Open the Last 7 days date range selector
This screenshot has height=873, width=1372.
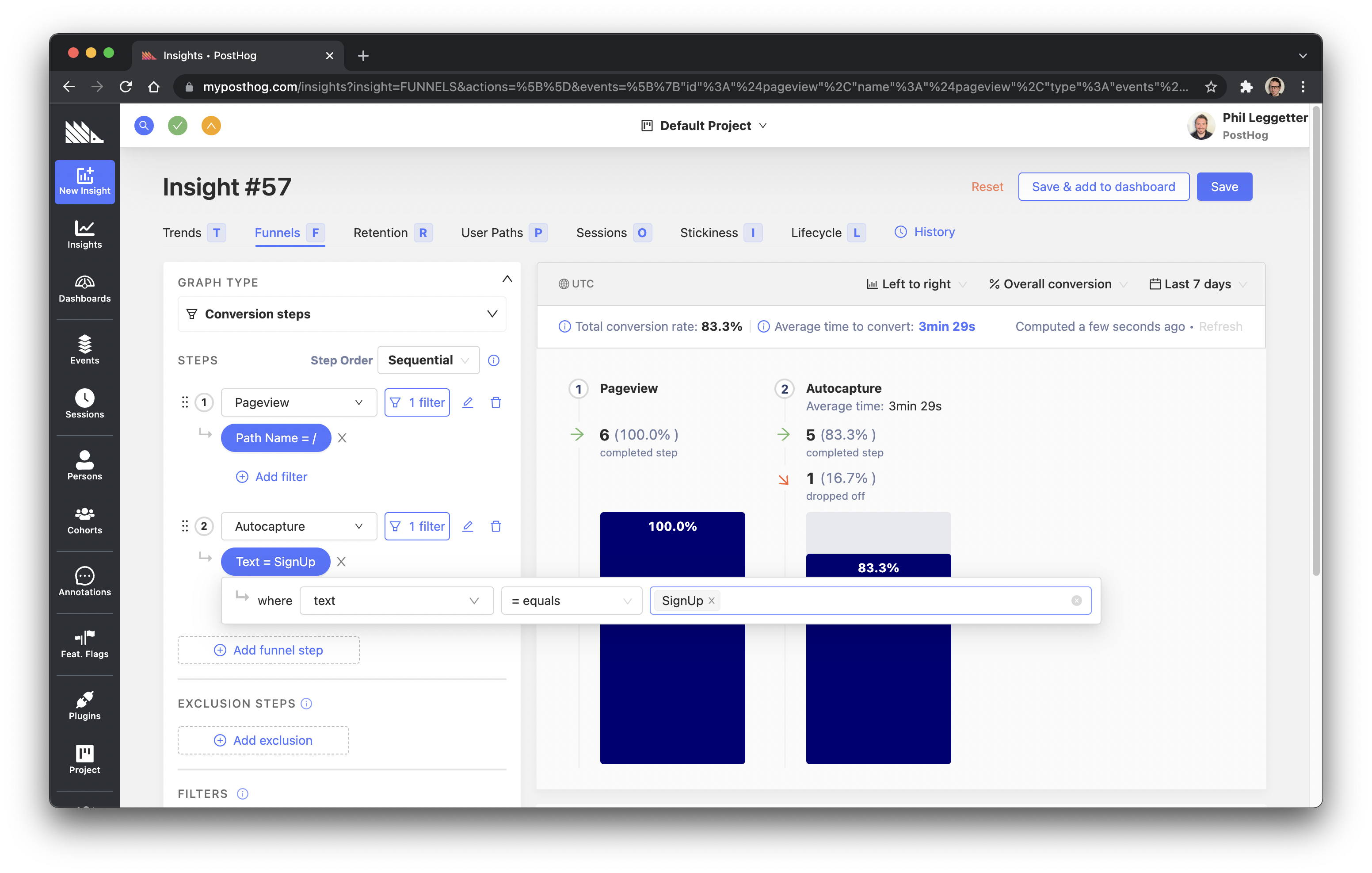coord(1197,283)
